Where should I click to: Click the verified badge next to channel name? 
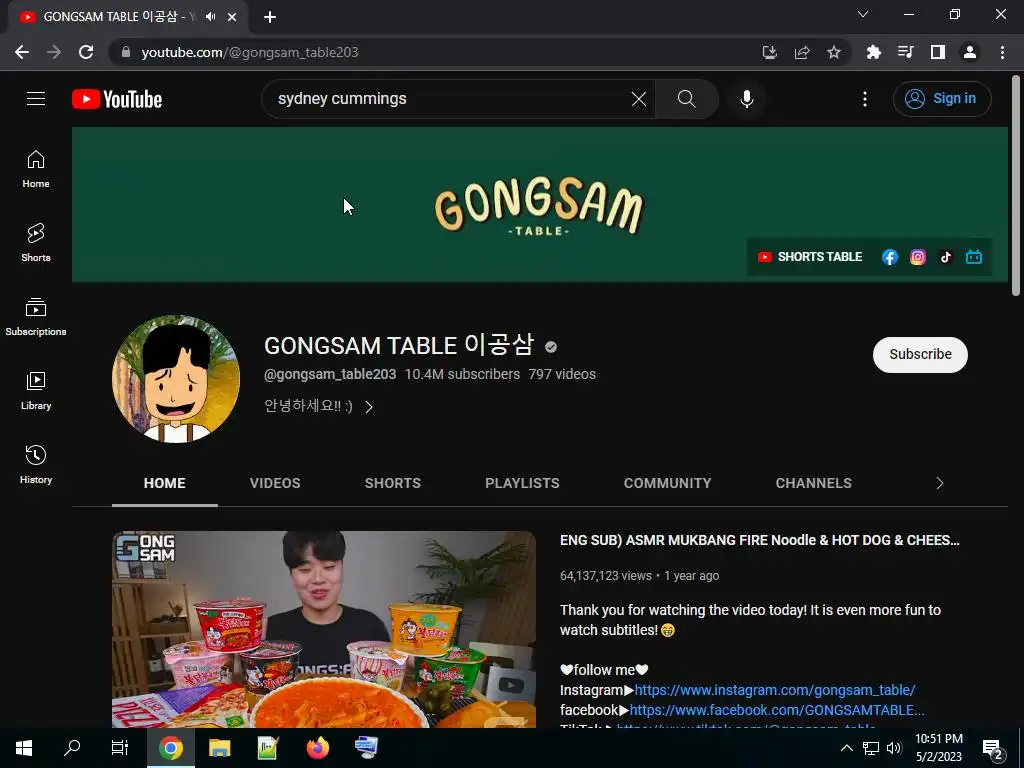tap(551, 347)
